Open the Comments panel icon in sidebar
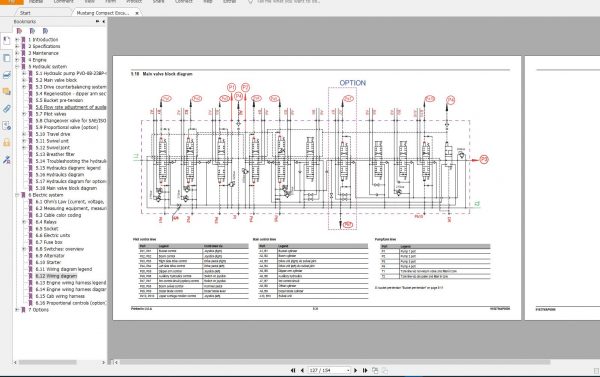 [x=7, y=92]
